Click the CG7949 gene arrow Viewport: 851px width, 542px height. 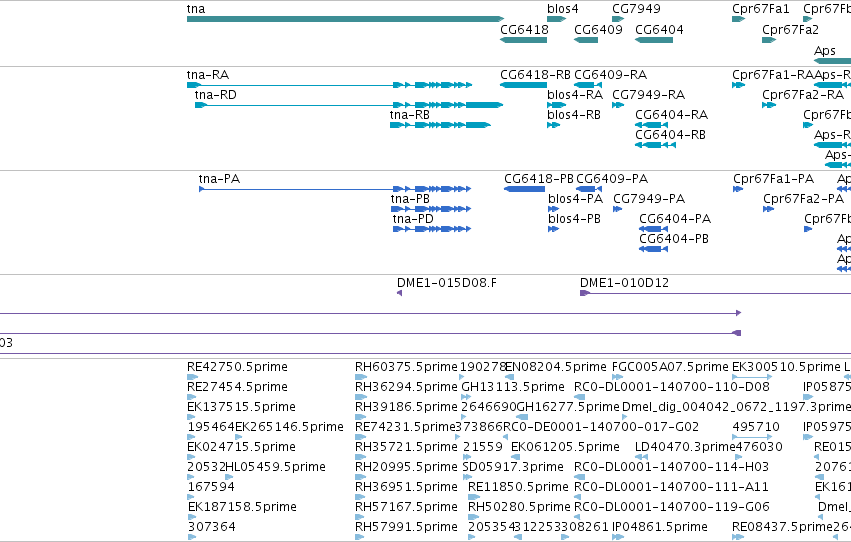[x=618, y=19]
